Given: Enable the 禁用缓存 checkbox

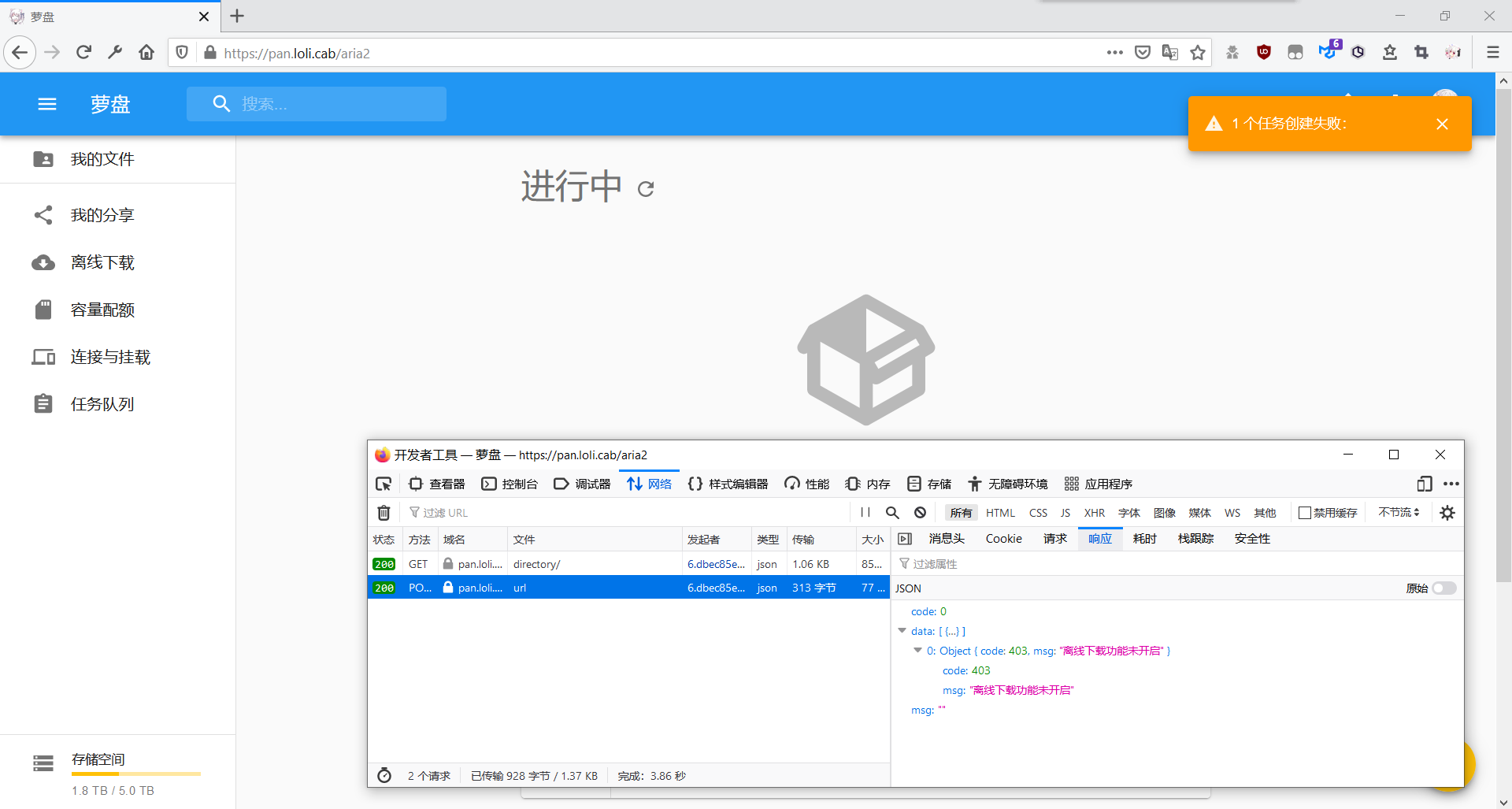Looking at the screenshot, I should pos(1305,513).
